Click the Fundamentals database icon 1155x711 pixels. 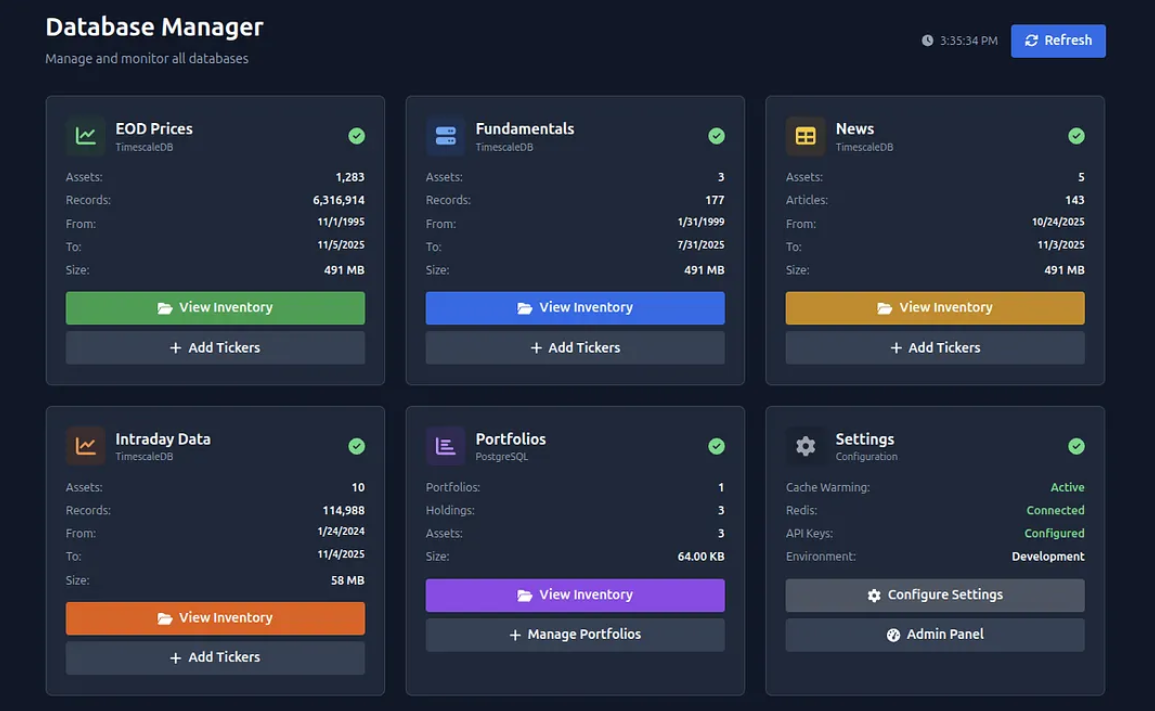tap(445, 136)
